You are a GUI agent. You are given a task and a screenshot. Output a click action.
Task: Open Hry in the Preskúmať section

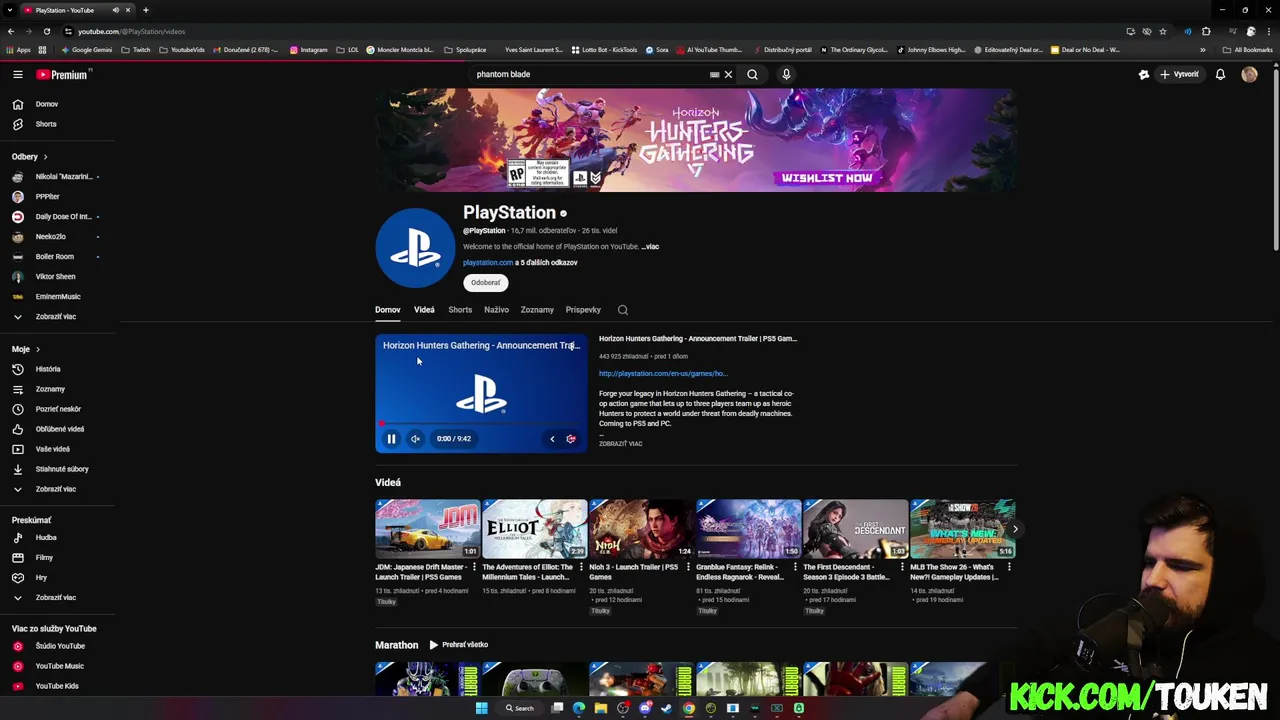click(x=41, y=577)
